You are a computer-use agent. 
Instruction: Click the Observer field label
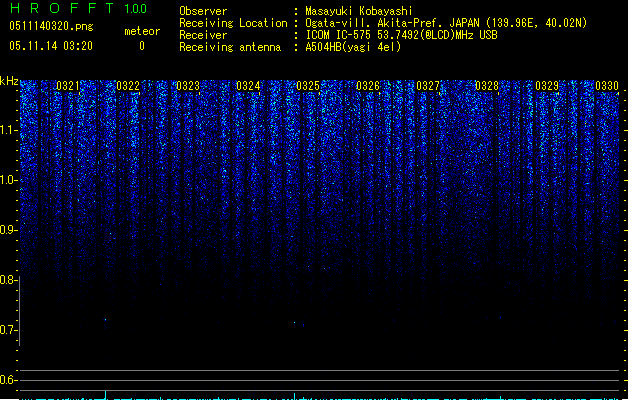tap(203, 11)
